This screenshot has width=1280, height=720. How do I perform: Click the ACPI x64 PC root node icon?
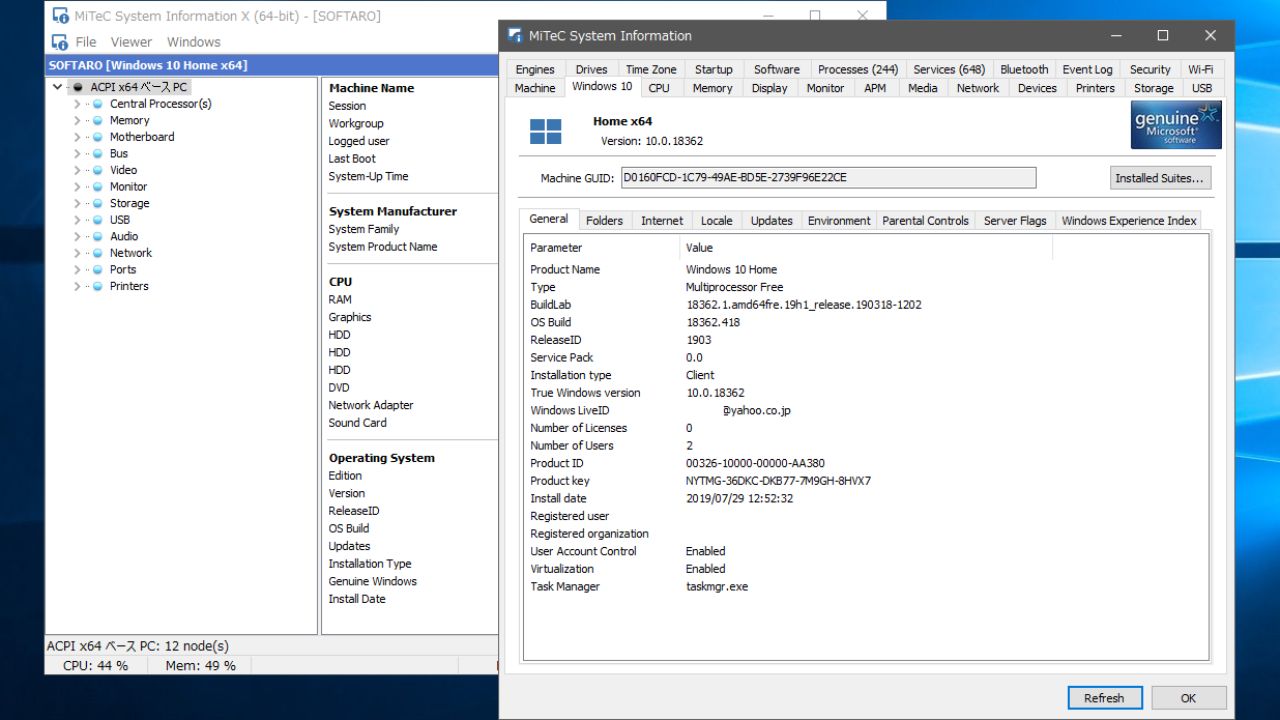pos(78,87)
